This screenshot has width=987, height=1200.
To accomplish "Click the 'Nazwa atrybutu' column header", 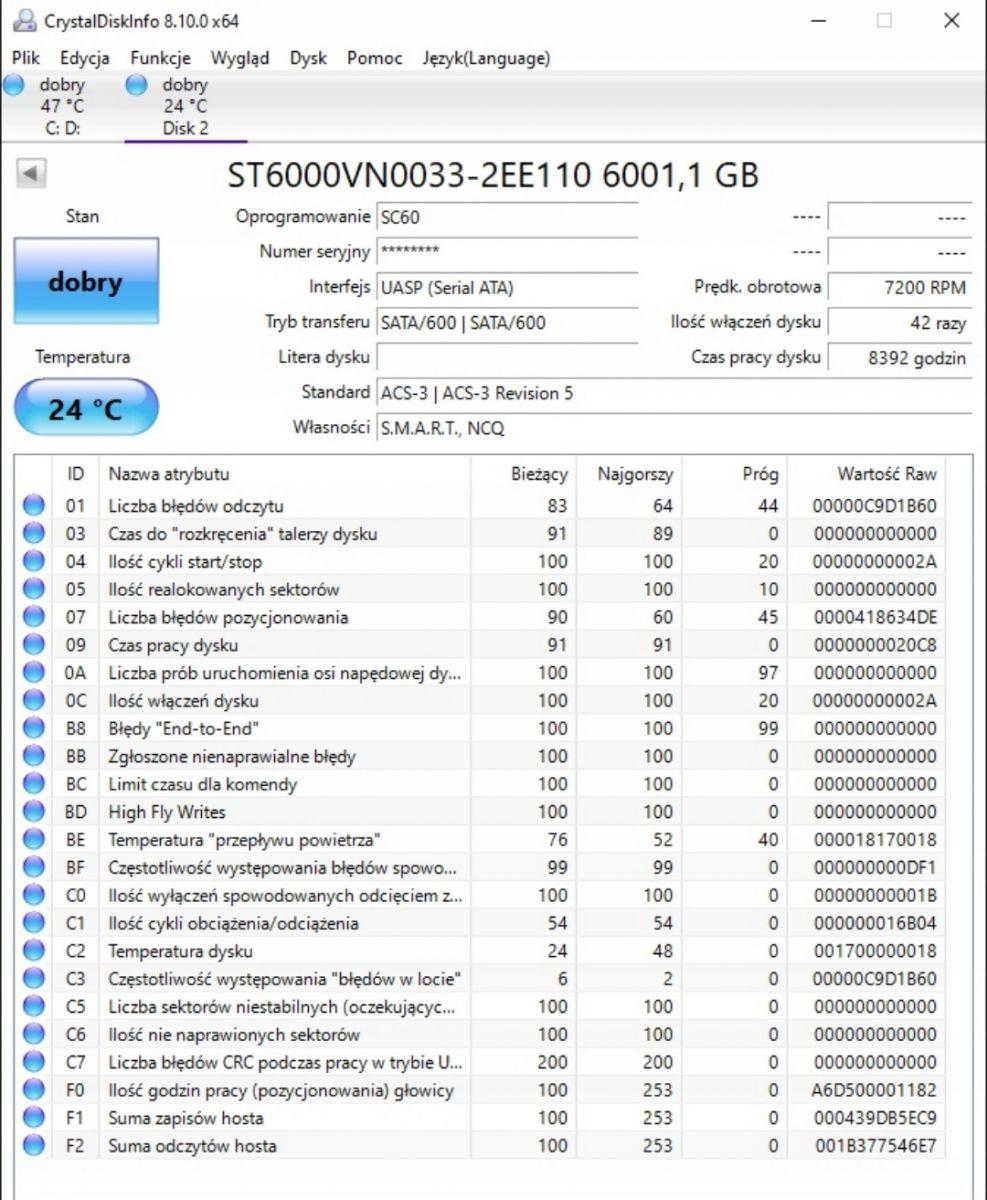I will pyautogui.click(x=285, y=474).
